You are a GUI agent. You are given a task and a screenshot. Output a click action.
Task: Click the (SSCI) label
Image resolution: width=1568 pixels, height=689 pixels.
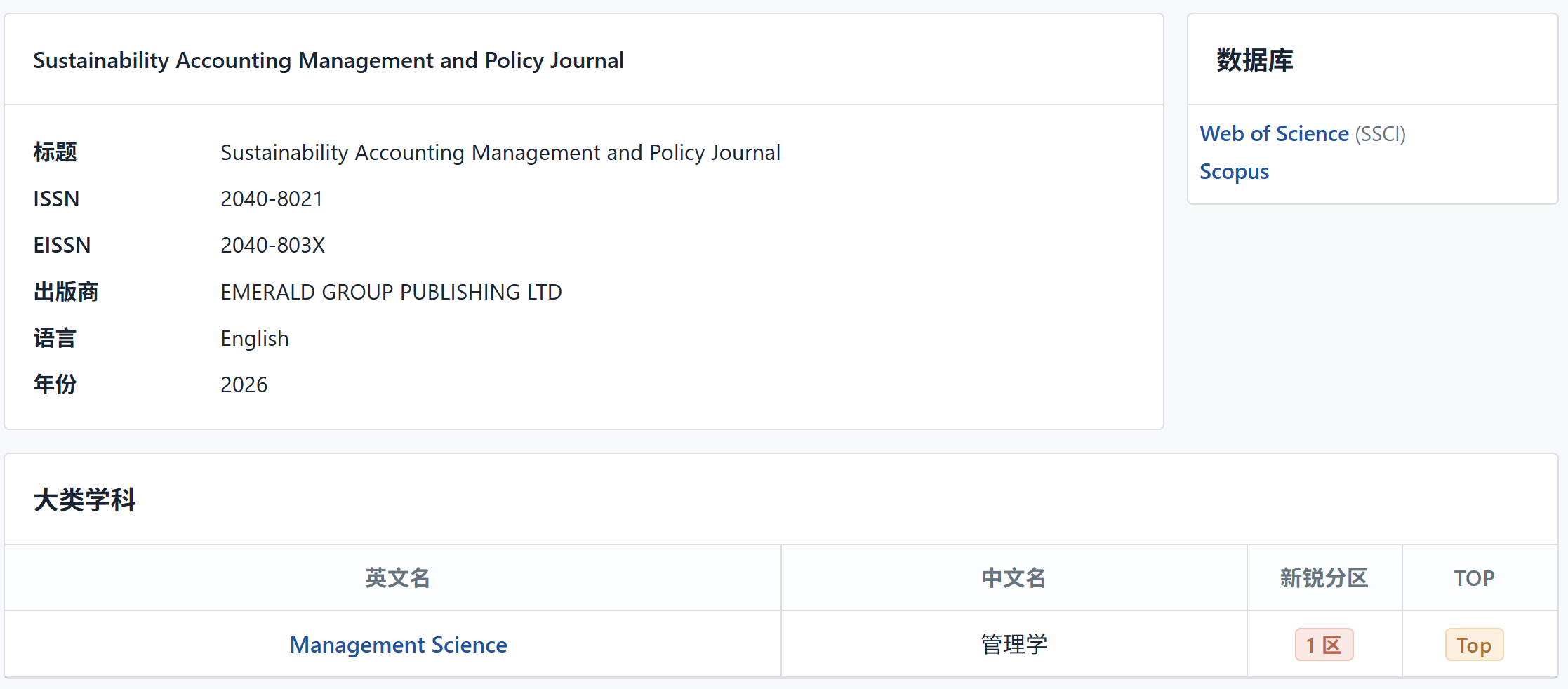pos(1380,134)
